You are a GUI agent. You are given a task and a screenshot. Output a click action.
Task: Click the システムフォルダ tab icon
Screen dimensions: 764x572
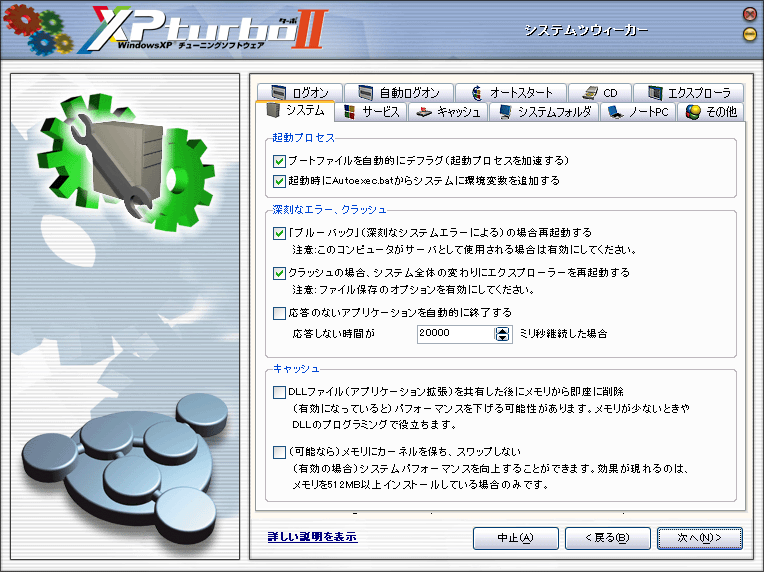pyautogui.click(x=505, y=112)
